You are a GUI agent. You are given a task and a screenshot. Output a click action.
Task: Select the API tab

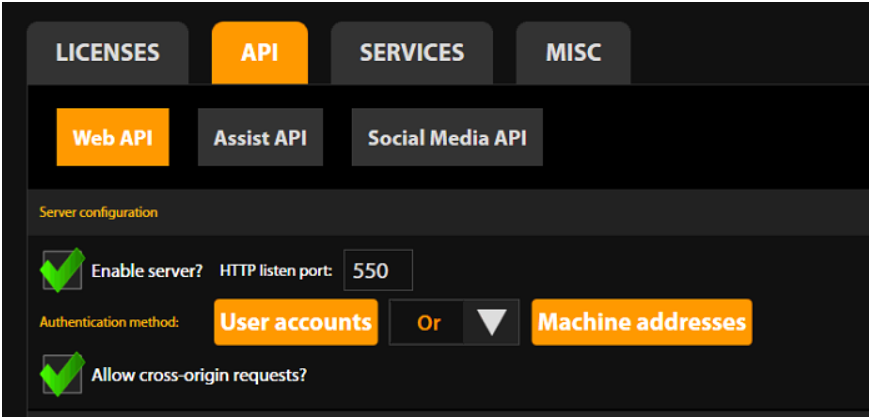(x=260, y=53)
